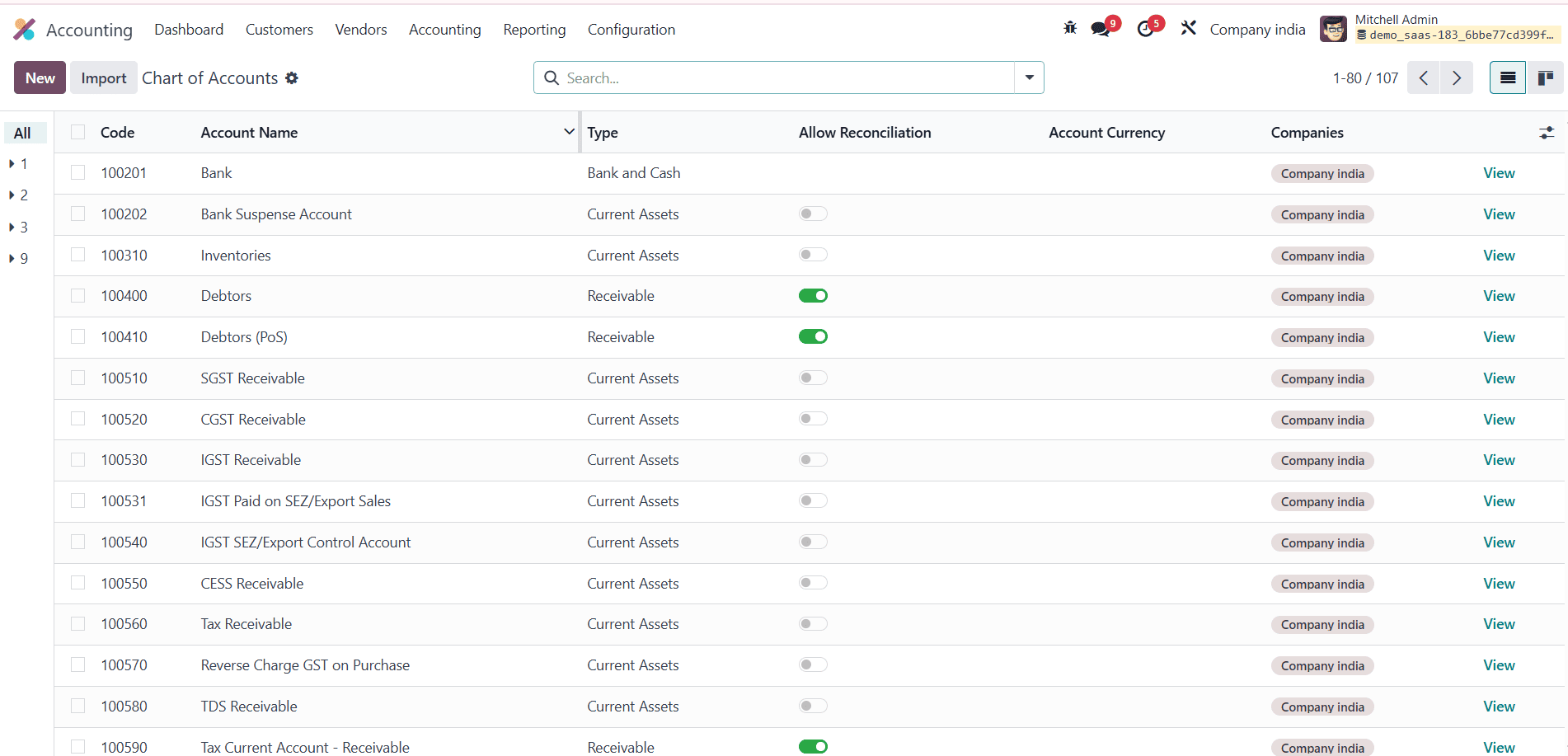The height and width of the screenshot is (756, 1568).
Task: Go to next page of accounts
Action: (x=1457, y=78)
